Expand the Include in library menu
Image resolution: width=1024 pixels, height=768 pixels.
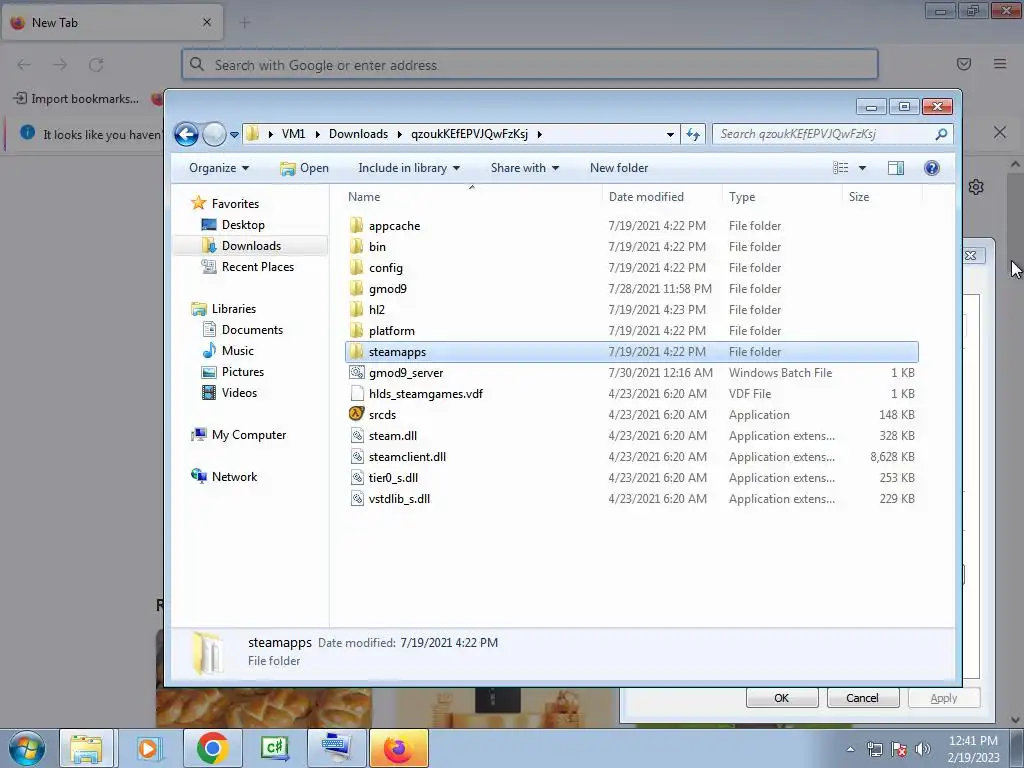409,168
